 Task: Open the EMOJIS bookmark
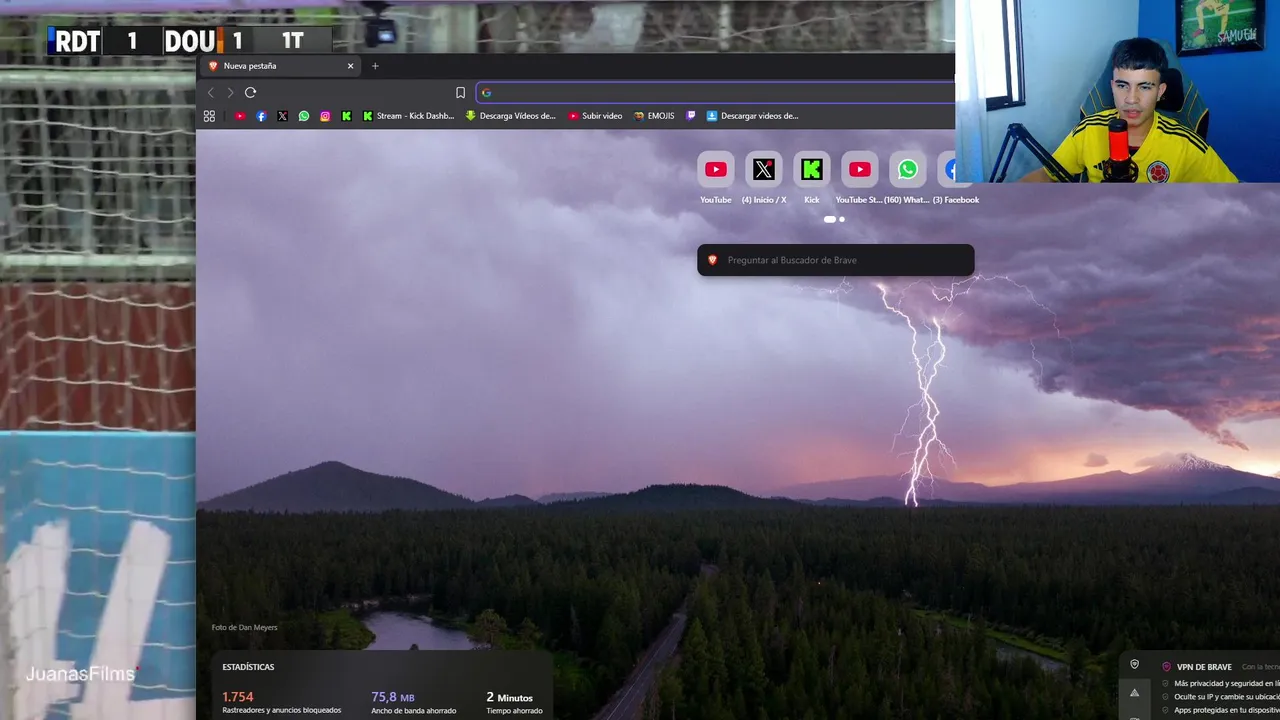(654, 116)
